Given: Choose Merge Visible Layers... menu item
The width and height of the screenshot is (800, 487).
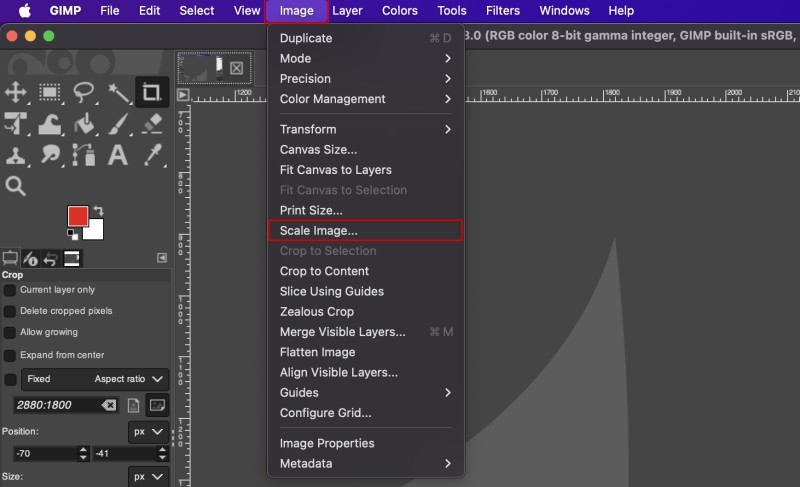Looking at the screenshot, I should click(x=365, y=332).
